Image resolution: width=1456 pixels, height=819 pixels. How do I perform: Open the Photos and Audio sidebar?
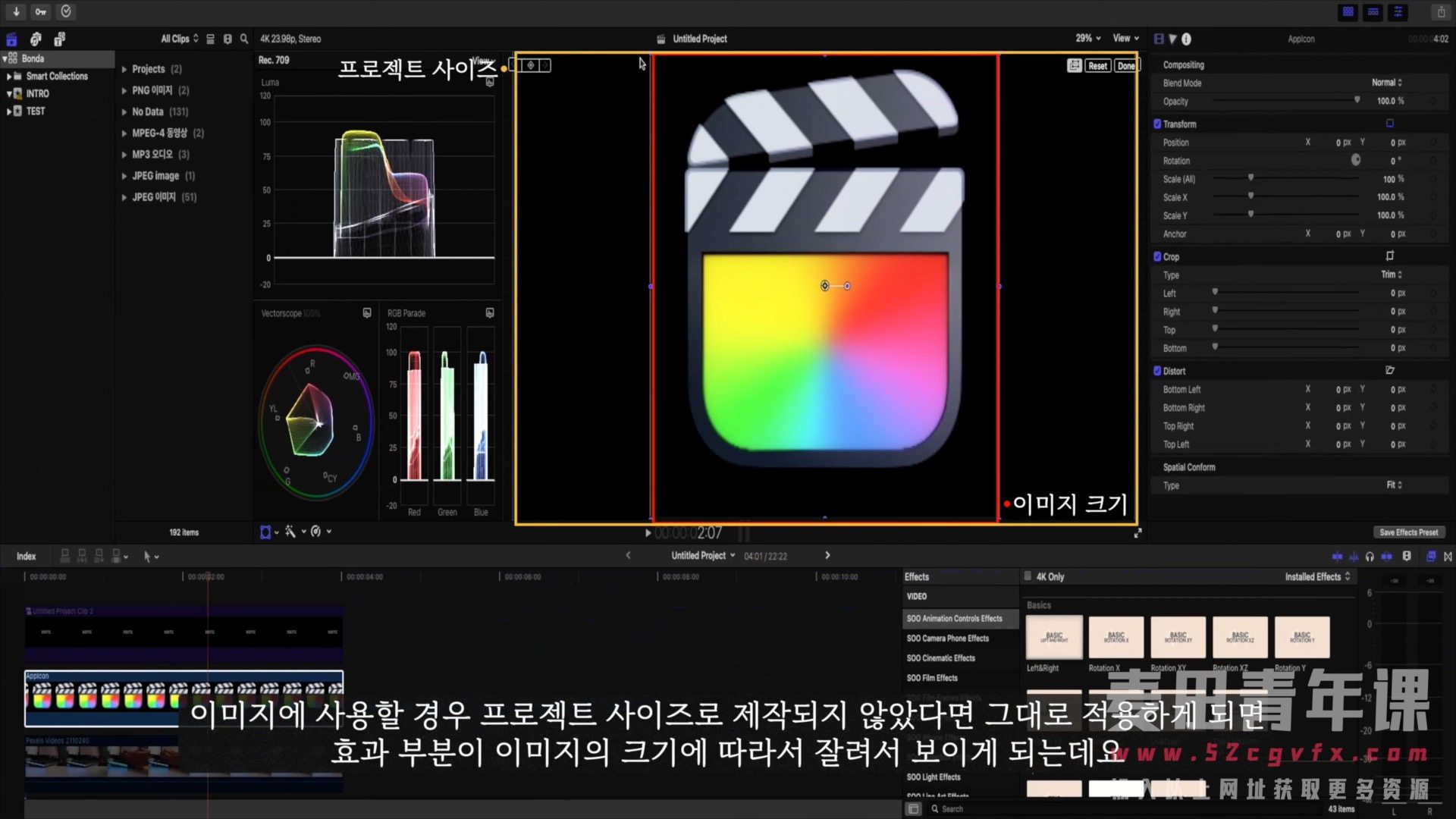[36, 39]
